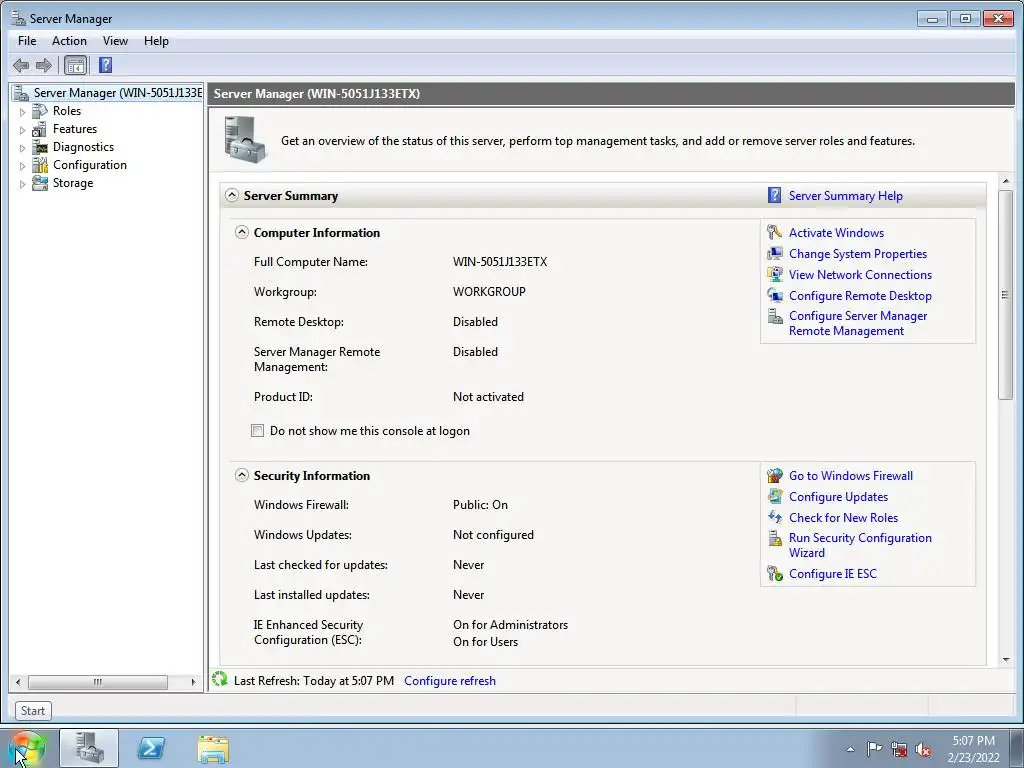Click the Back arrow toolbar icon

coord(21,65)
